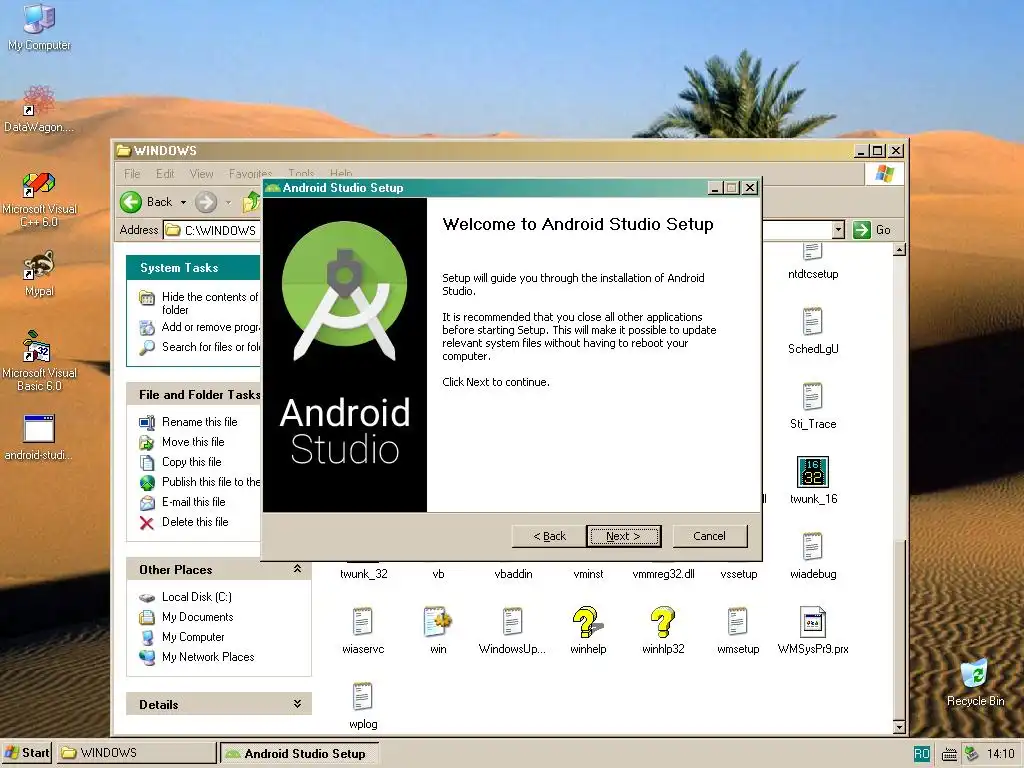Click the keyboard icon in system tray

click(950, 754)
